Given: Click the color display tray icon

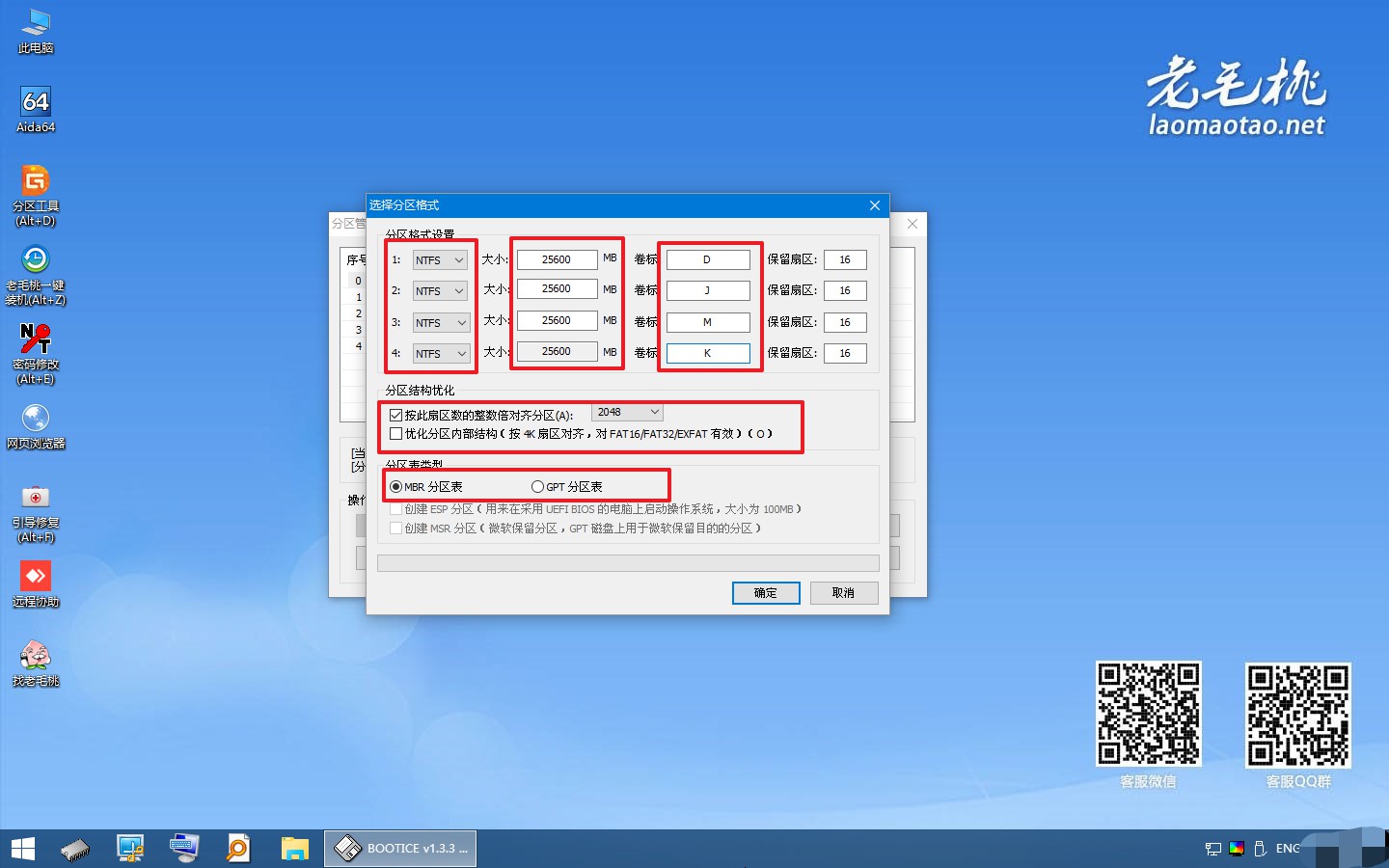Looking at the screenshot, I should [1237, 849].
